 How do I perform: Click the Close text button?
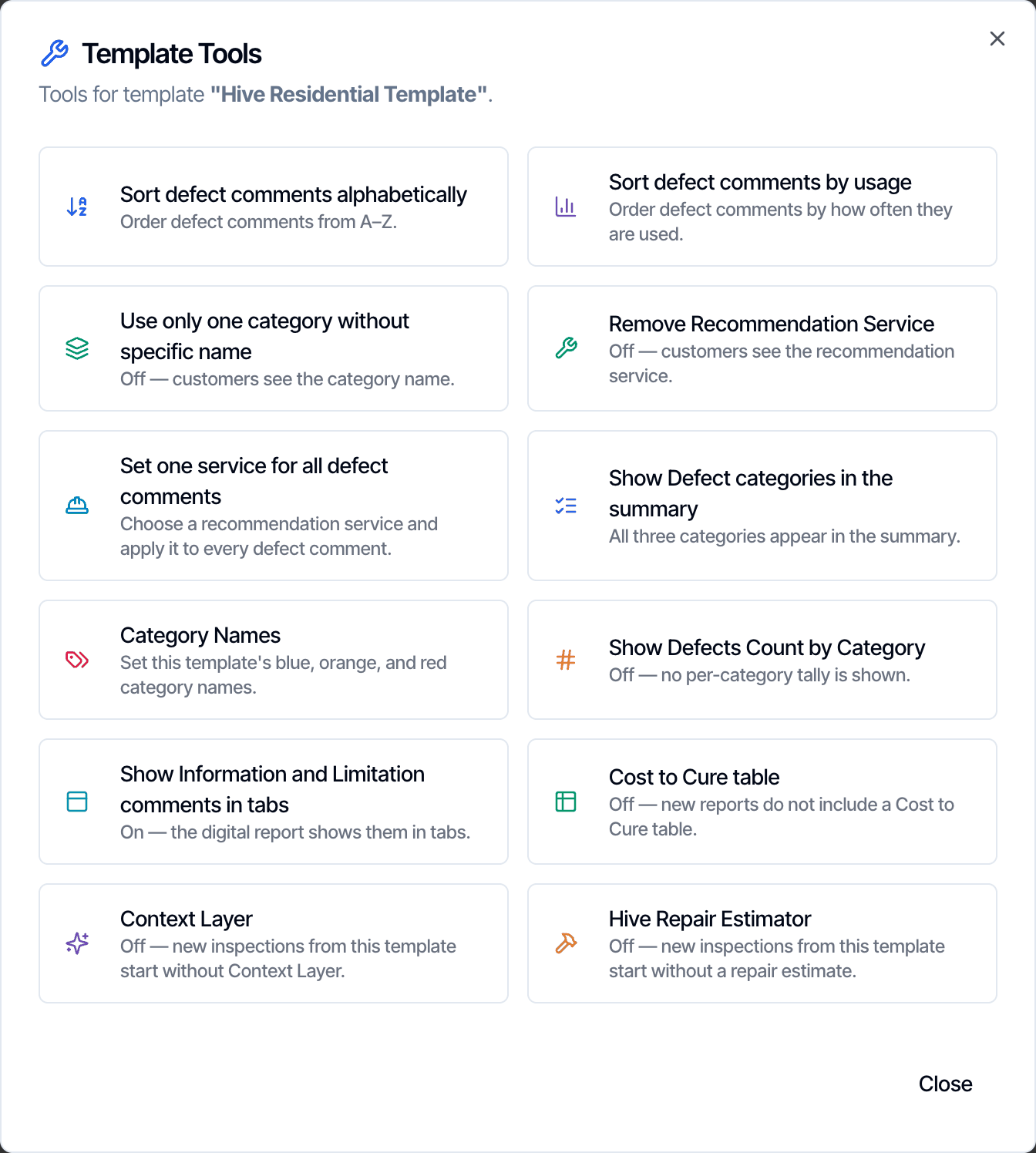945,1084
